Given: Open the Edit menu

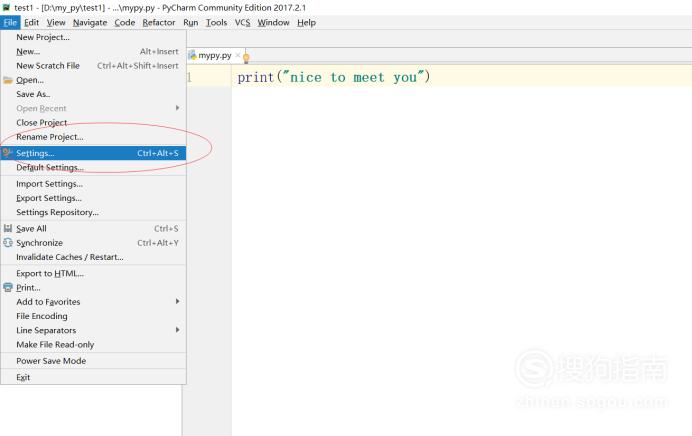Looking at the screenshot, I should pos(31,23).
